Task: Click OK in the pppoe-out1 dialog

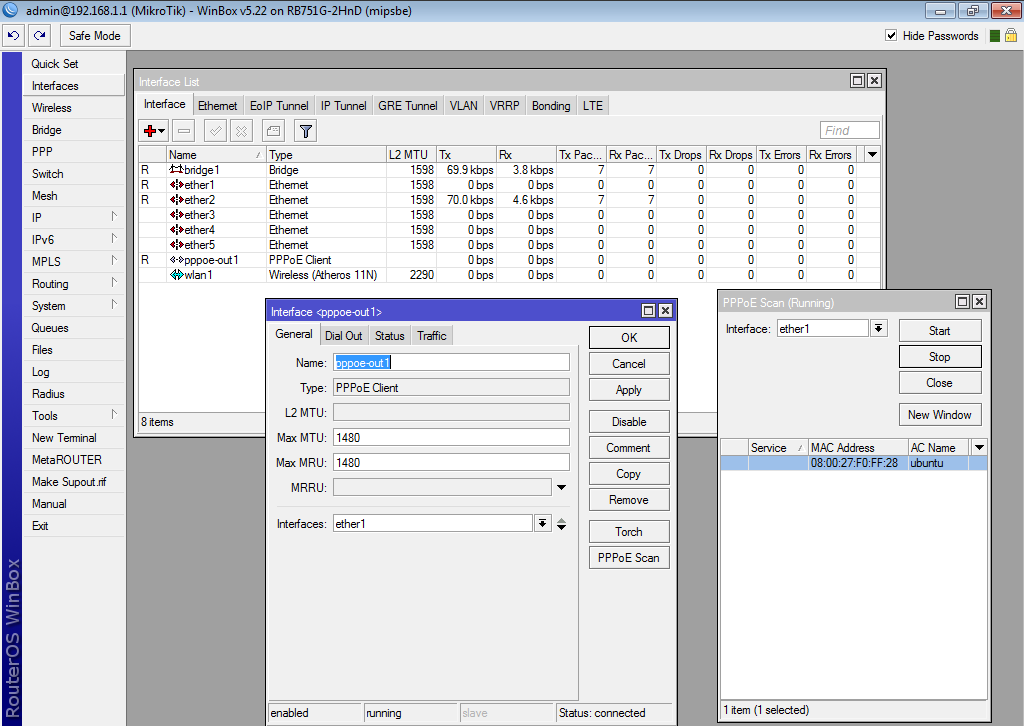Action: coord(629,338)
